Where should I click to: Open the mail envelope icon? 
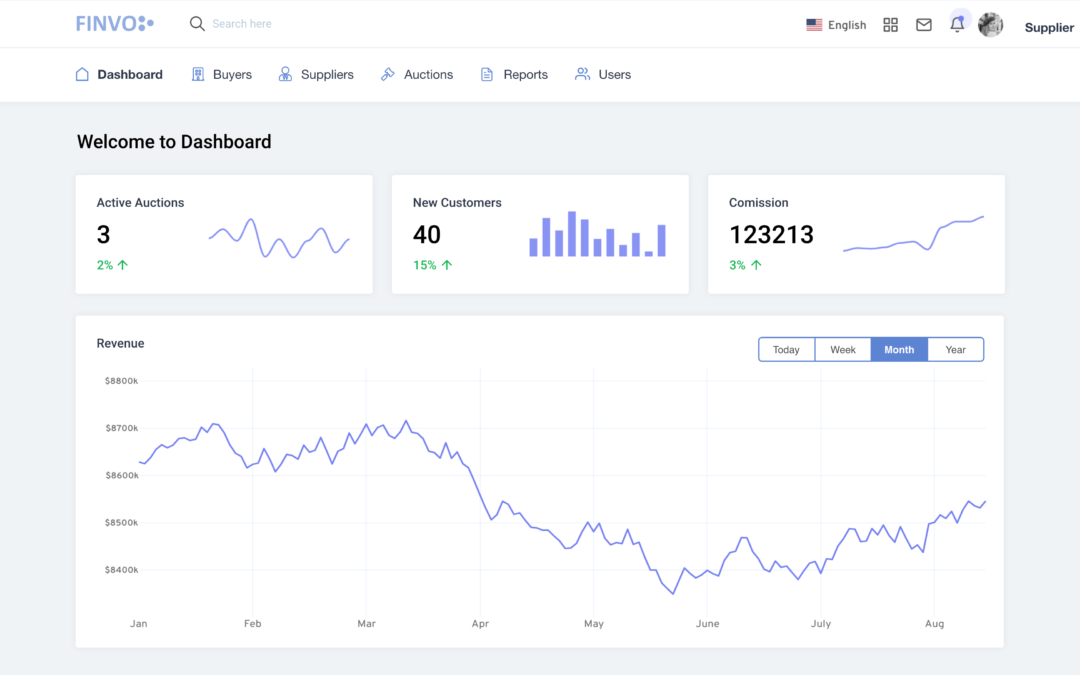pos(924,25)
